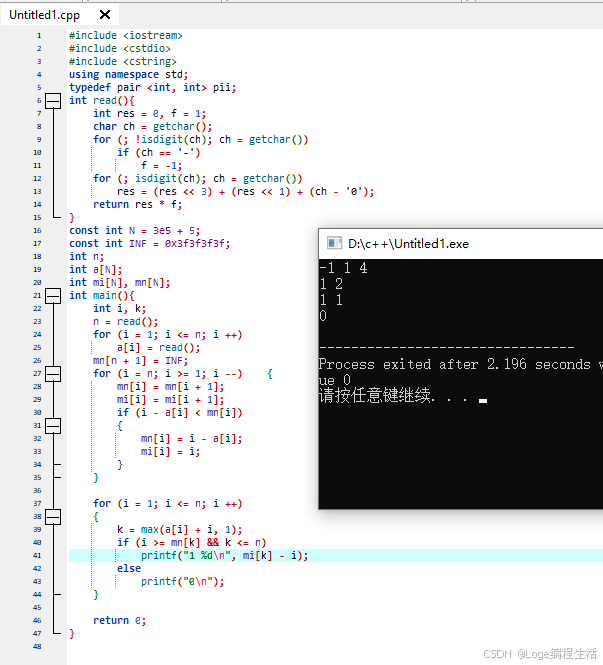Screen dimensions: 603x665
Task: Click on 'using namespace std;' line
Action: (x=128, y=75)
